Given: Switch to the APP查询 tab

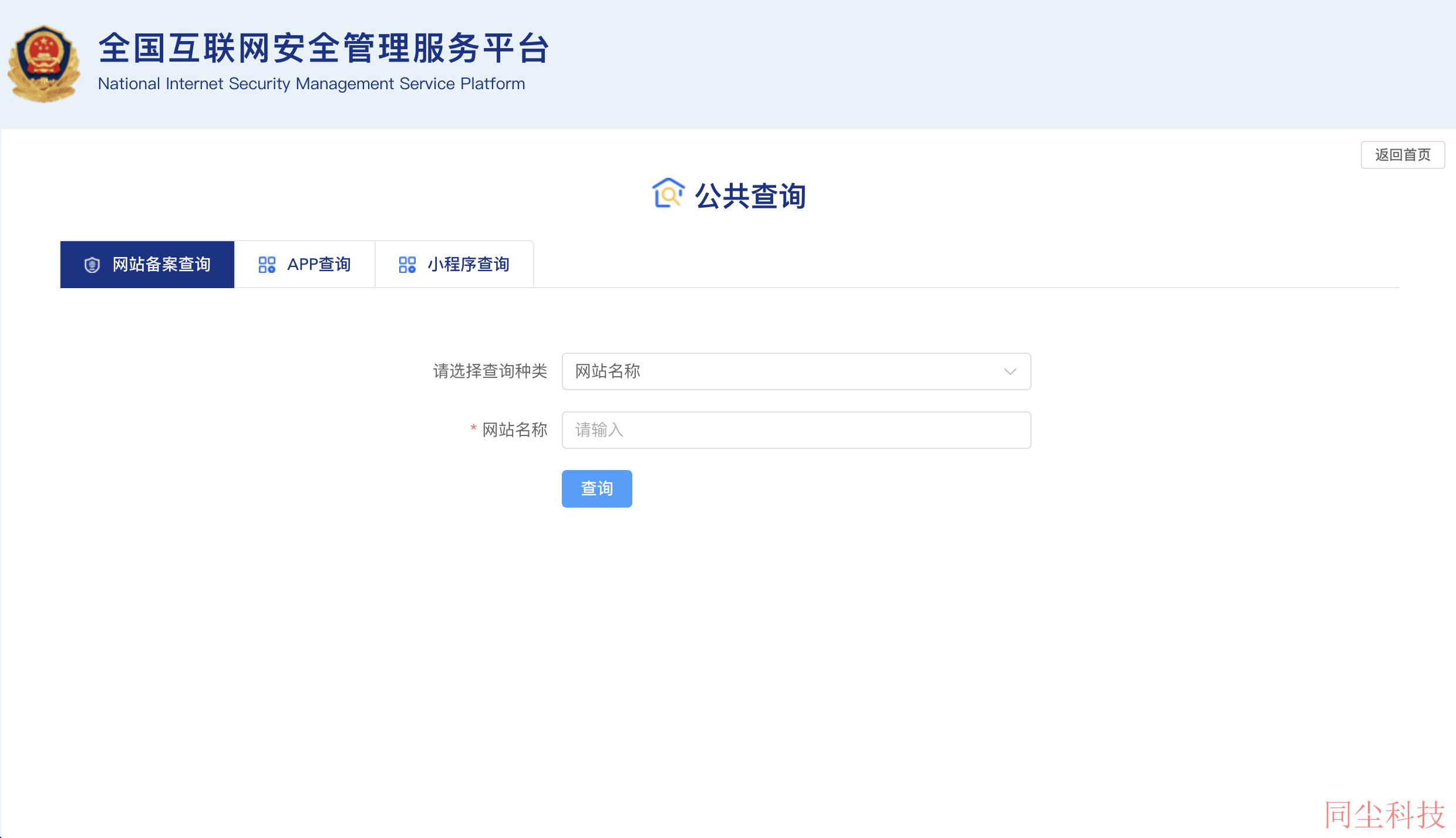Looking at the screenshot, I should click(305, 264).
